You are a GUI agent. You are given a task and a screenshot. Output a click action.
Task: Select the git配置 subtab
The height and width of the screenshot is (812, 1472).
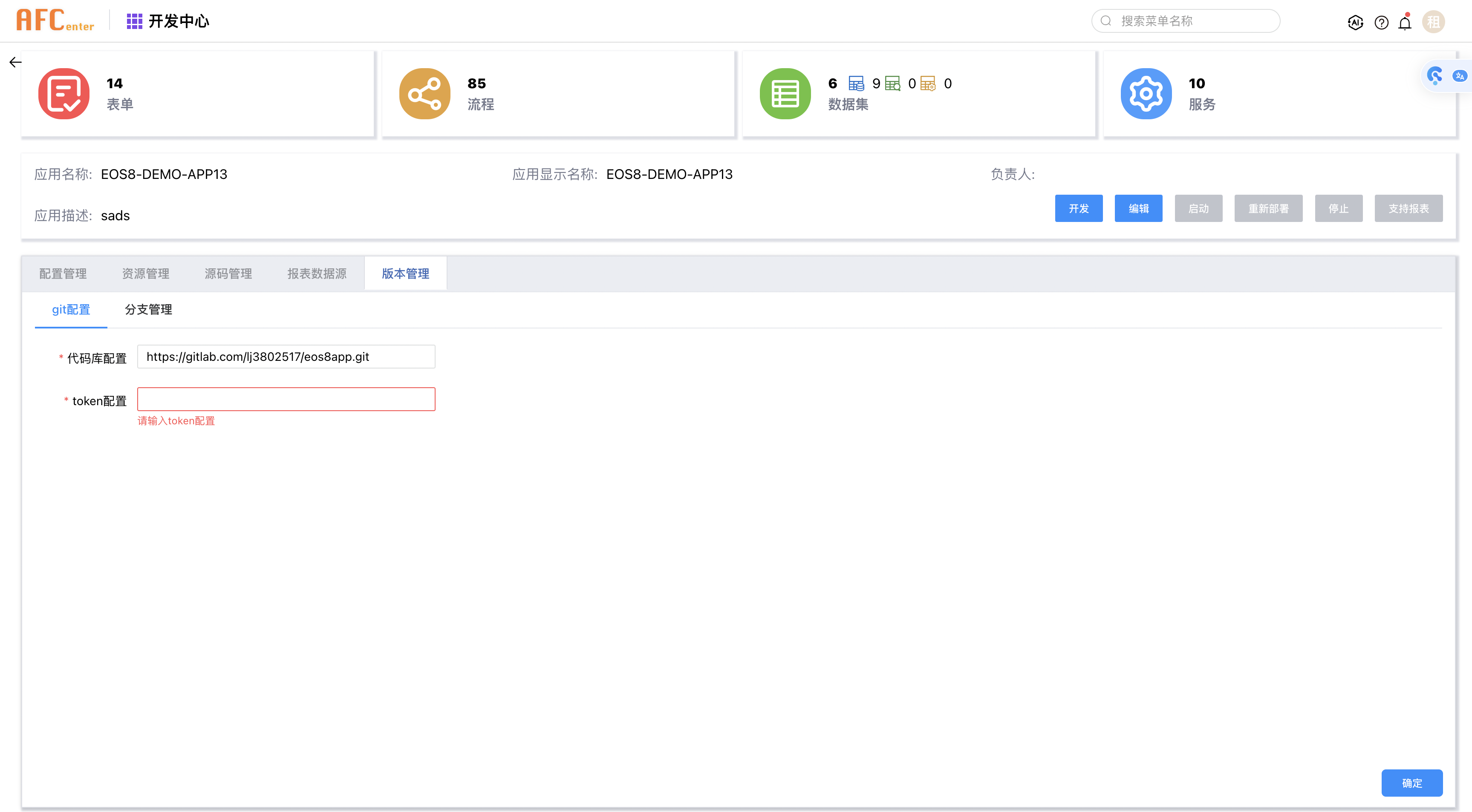[70, 309]
